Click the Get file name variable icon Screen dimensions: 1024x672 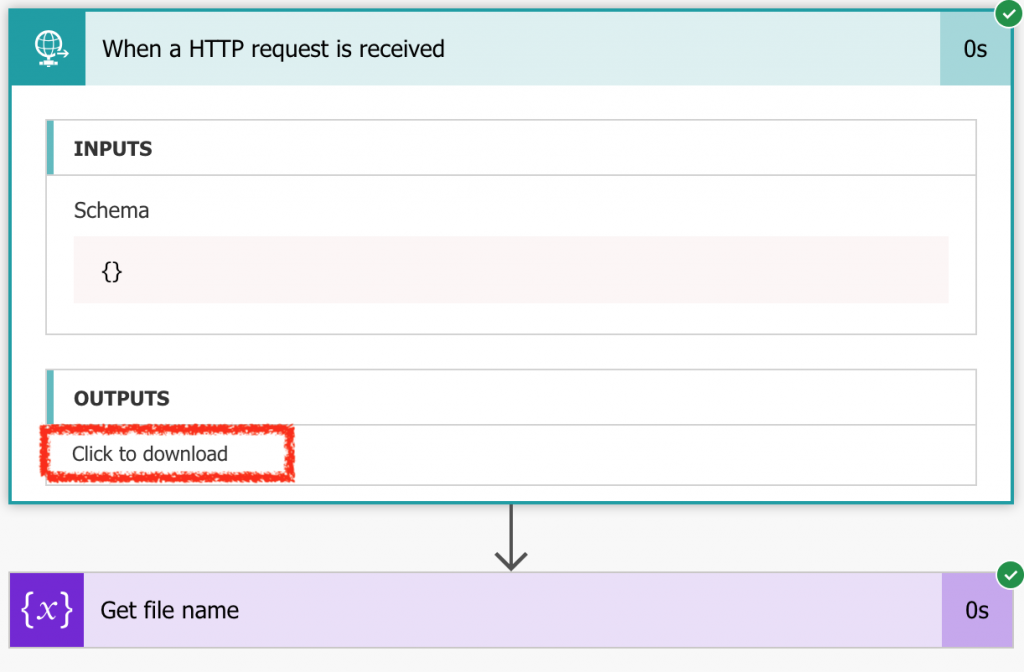47,610
